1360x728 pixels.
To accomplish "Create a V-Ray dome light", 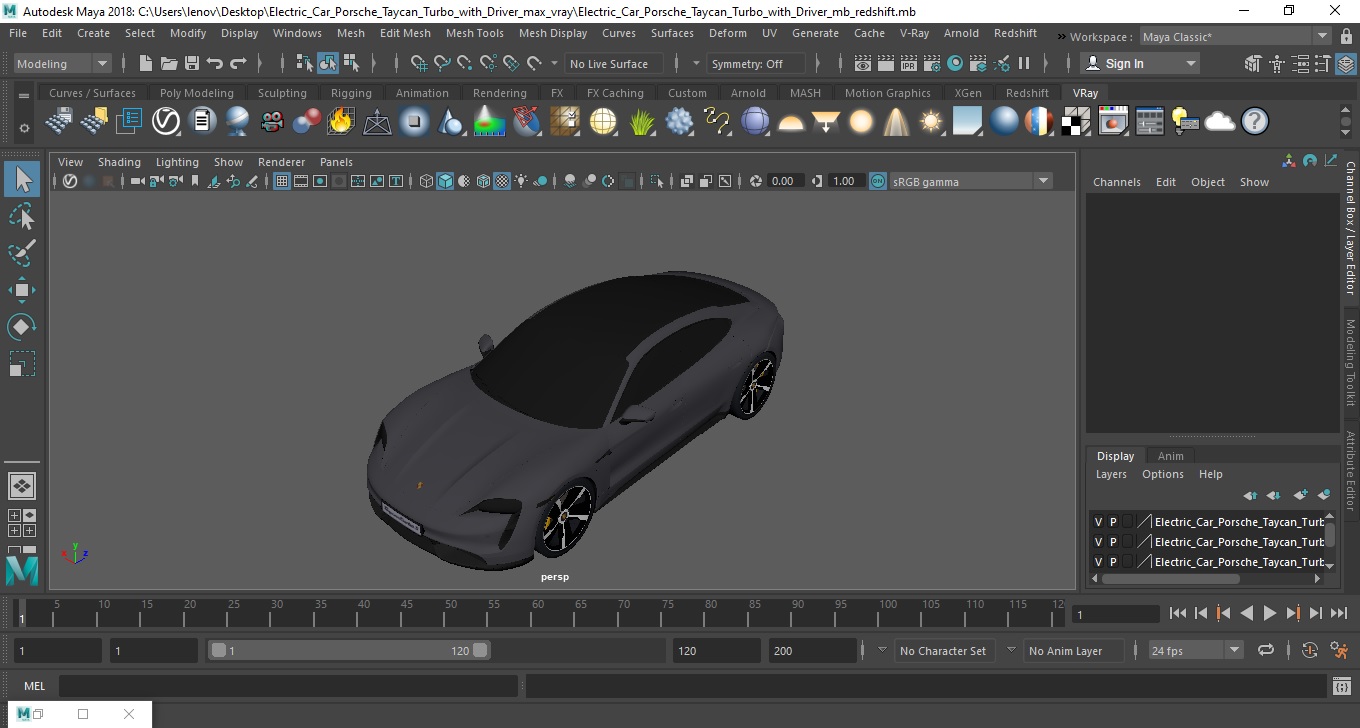I will [x=791, y=122].
